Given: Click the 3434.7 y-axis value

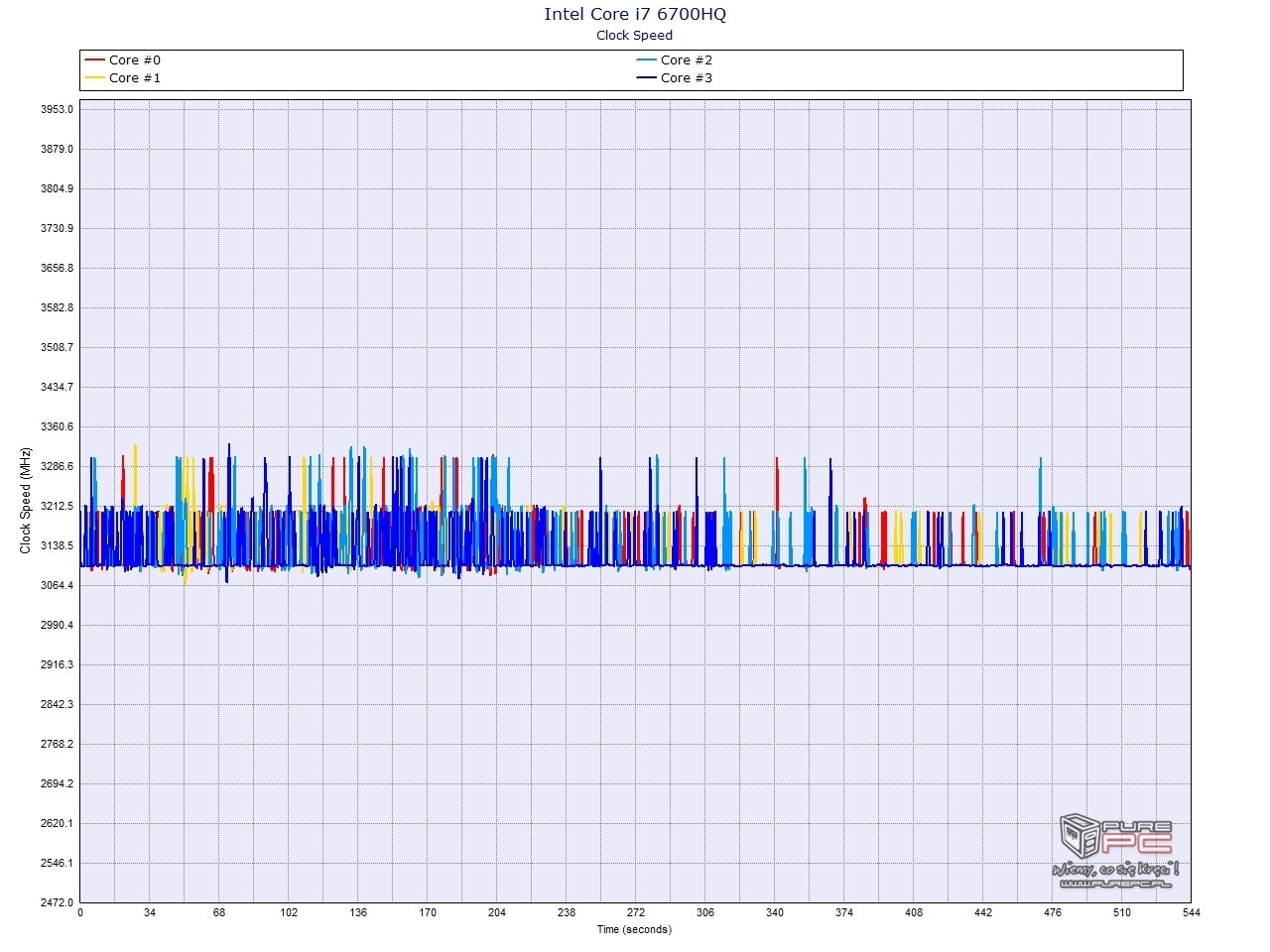Looking at the screenshot, I should 57,387.
